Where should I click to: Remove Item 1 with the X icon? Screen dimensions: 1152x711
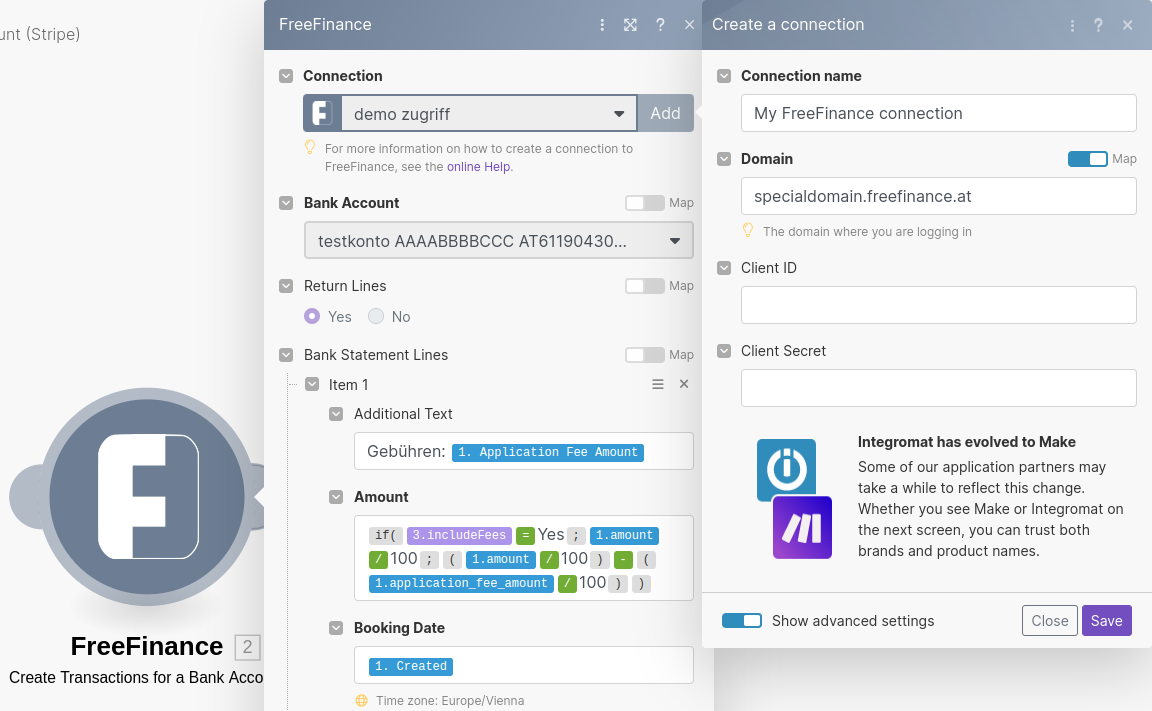tap(684, 384)
